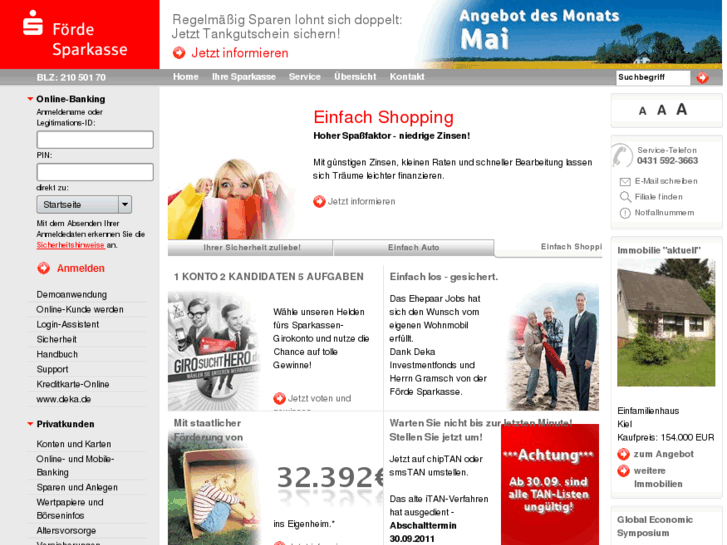Switch to 'Einfach Auto' tab

coord(413,248)
